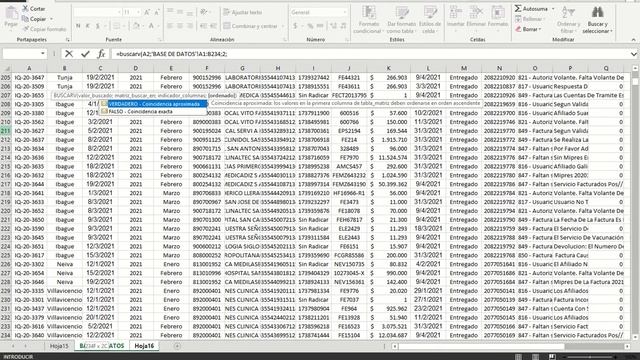Toggle italic K formatting
The width and height of the screenshot is (640, 360).
[x=88, y=26]
